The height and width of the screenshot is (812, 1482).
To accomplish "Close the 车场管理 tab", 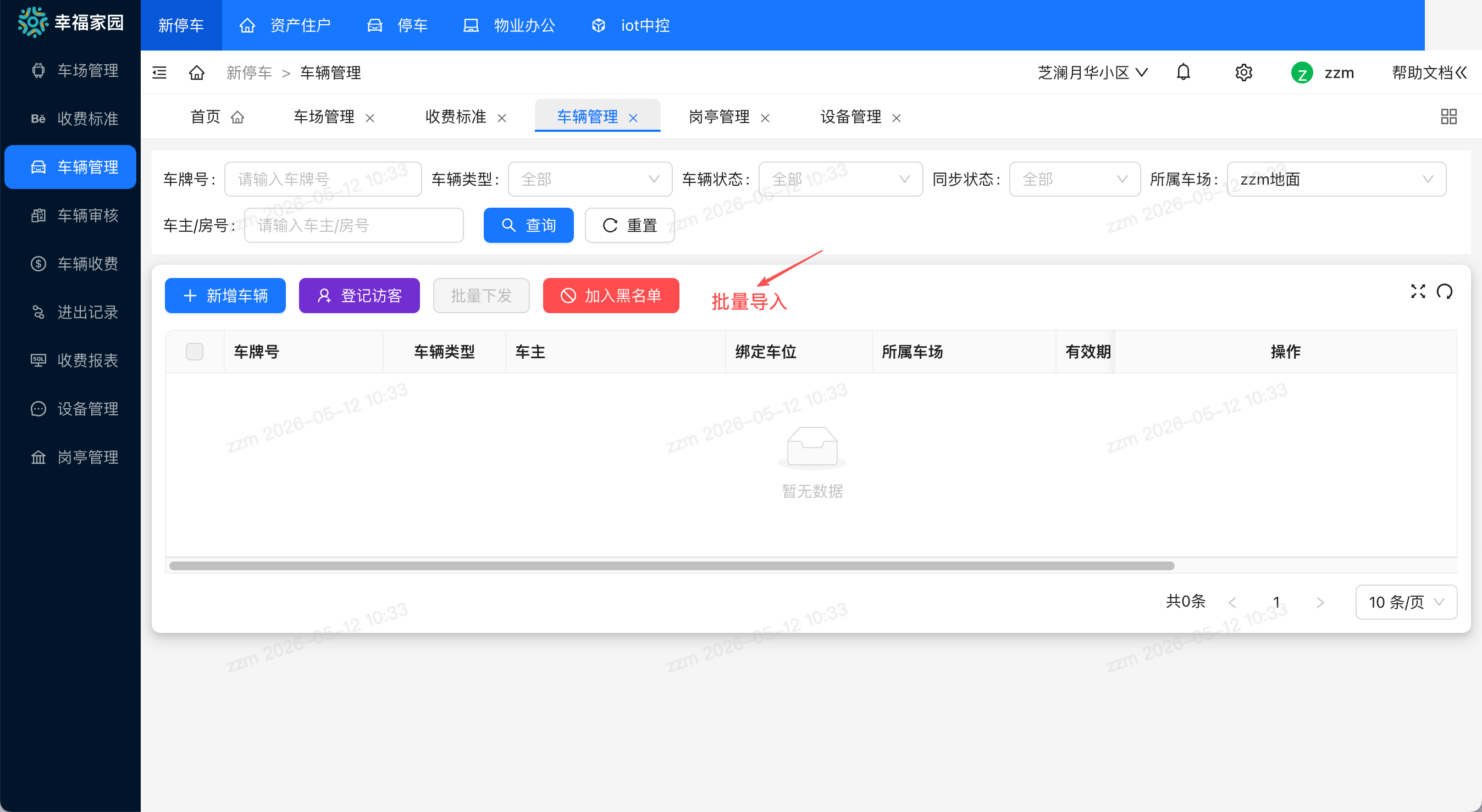I will tap(370, 118).
